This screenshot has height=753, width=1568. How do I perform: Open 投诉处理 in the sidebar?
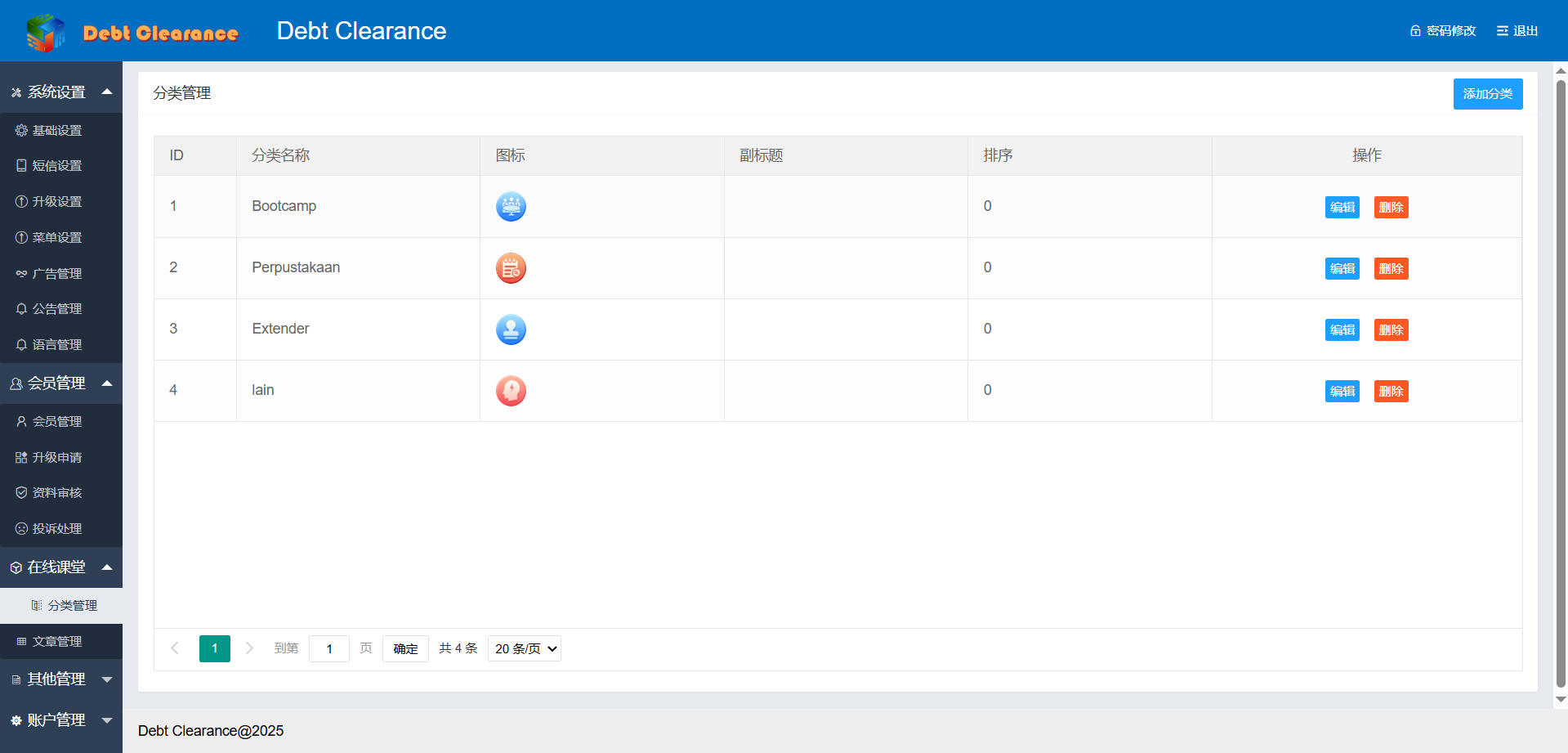pos(57,529)
